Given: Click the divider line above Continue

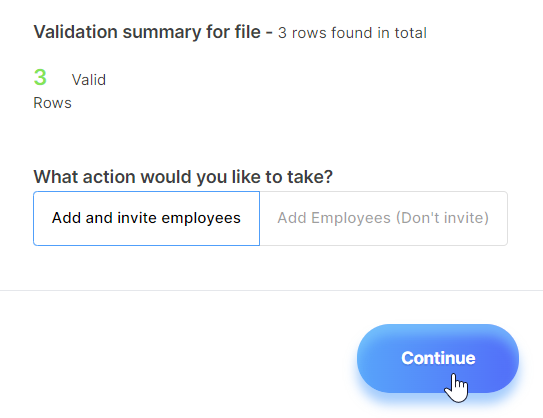Looking at the screenshot, I should pos(272,290).
